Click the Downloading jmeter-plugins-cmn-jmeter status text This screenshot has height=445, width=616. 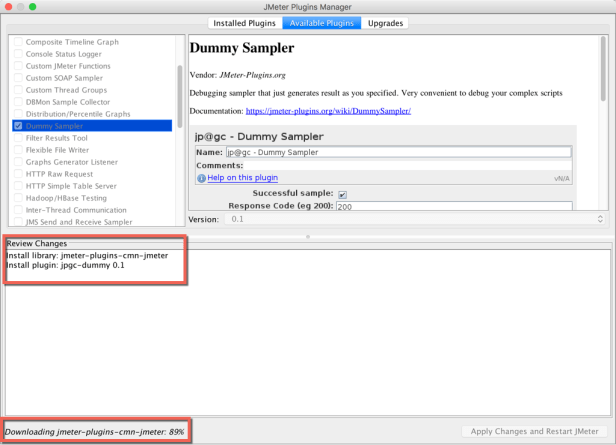pos(94,432)
